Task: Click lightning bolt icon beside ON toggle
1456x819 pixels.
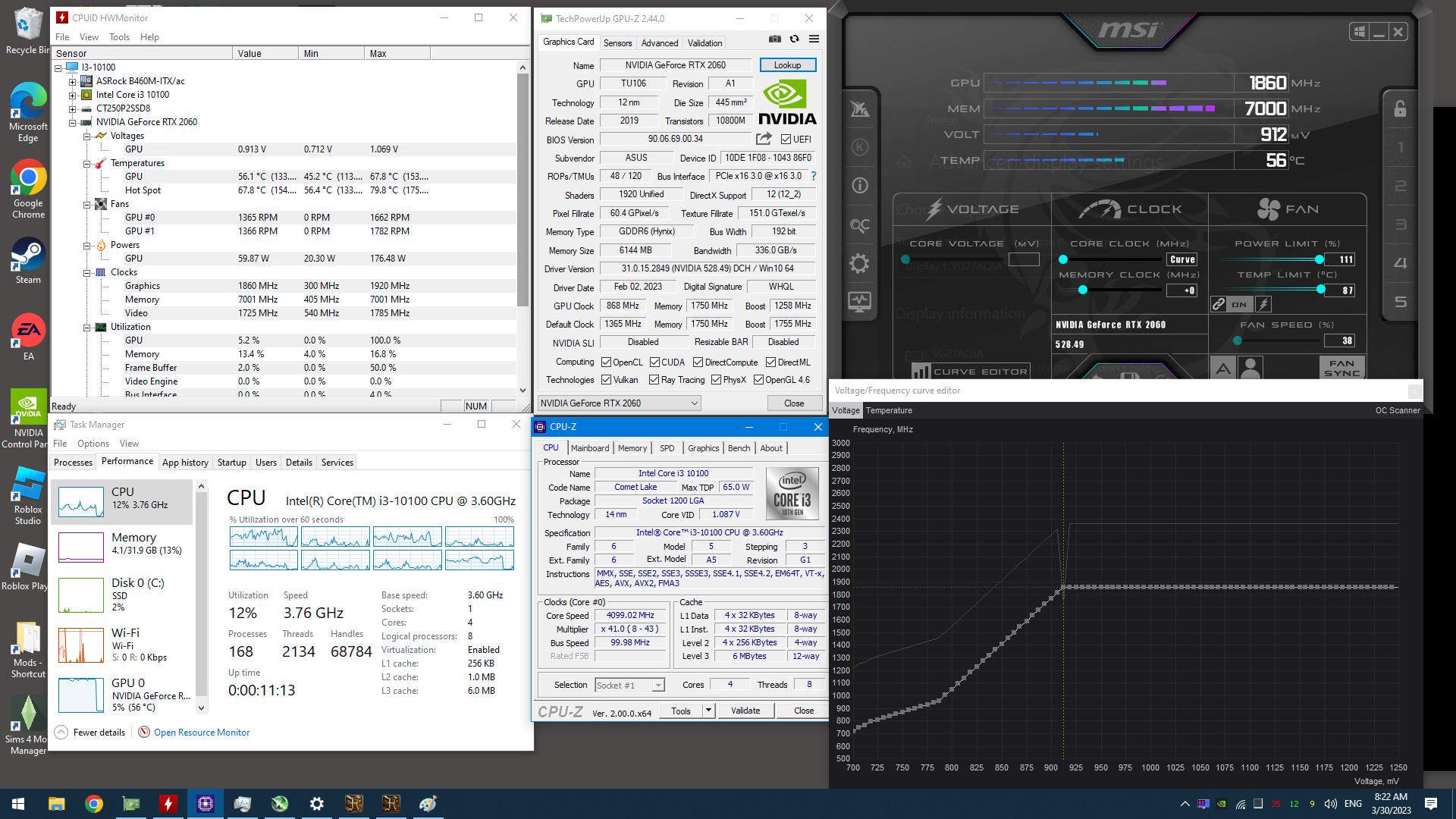Action: (x=1263, y=304)
